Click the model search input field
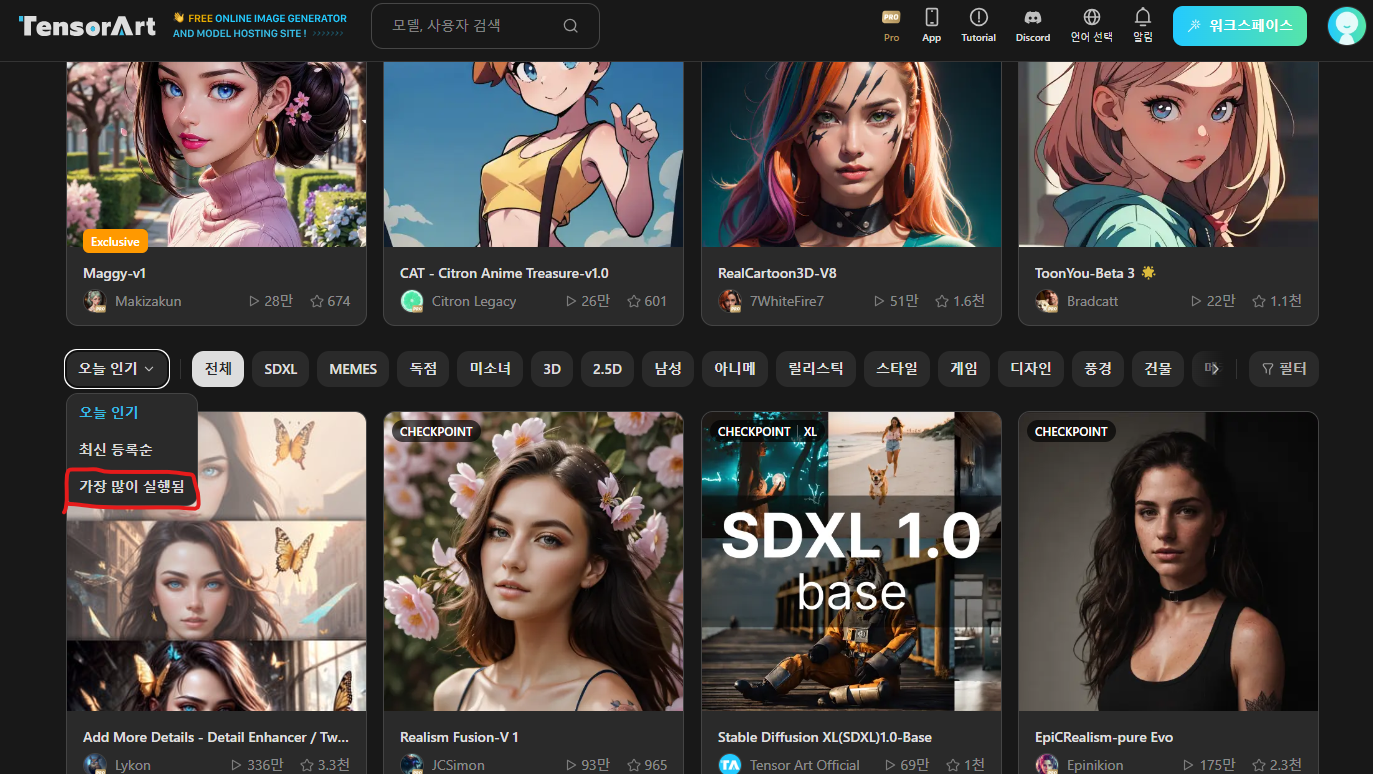The width and height of the screenshot is (1373, 774). pos(485,26)
